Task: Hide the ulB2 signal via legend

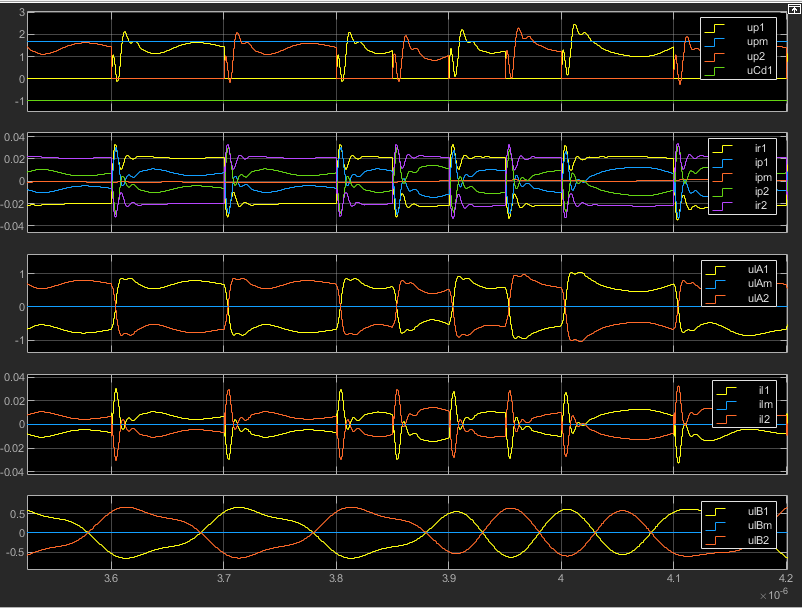Action: click(758, 539)
